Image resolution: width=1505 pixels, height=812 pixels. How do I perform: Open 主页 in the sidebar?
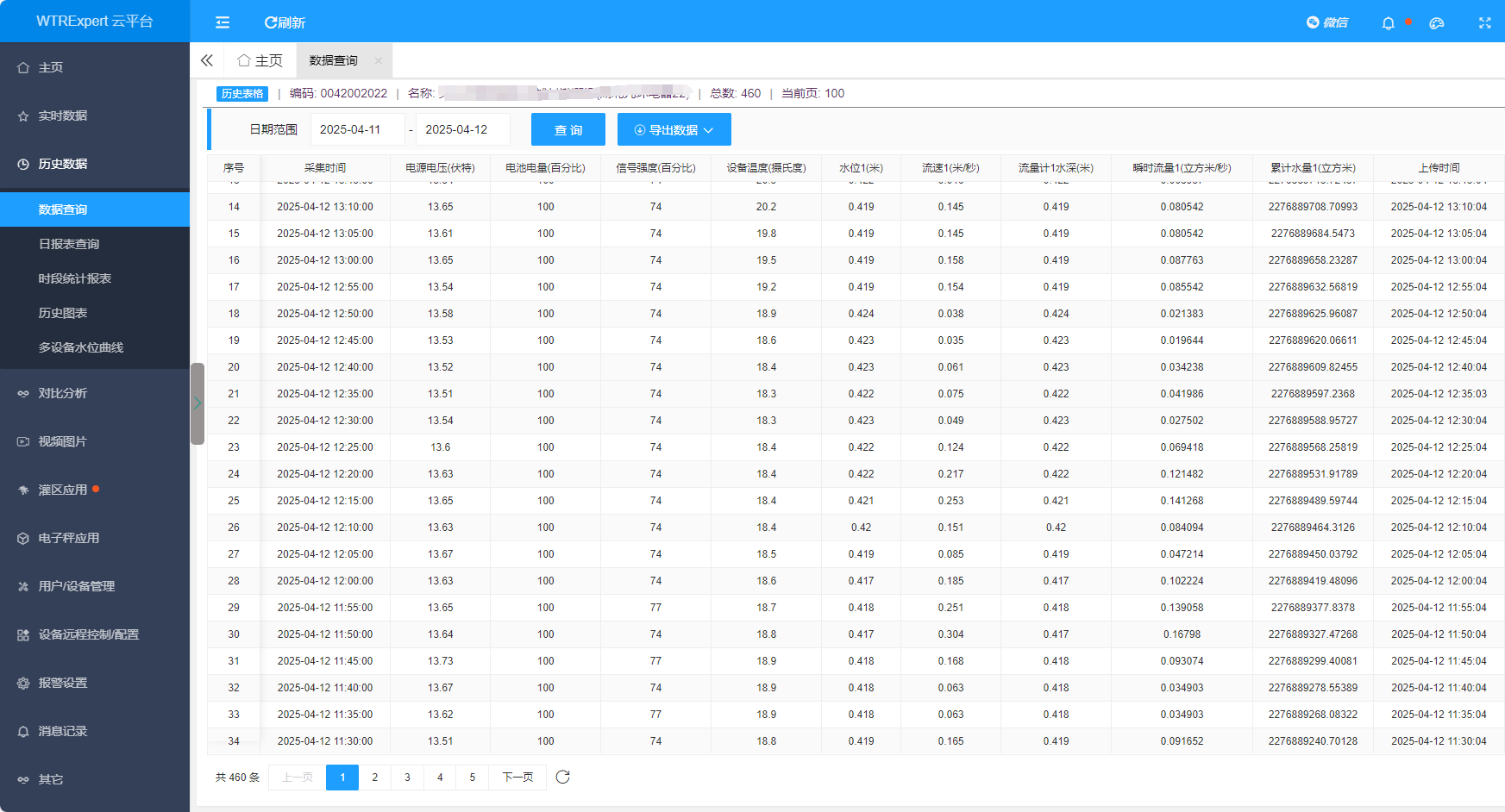(95, 67)
